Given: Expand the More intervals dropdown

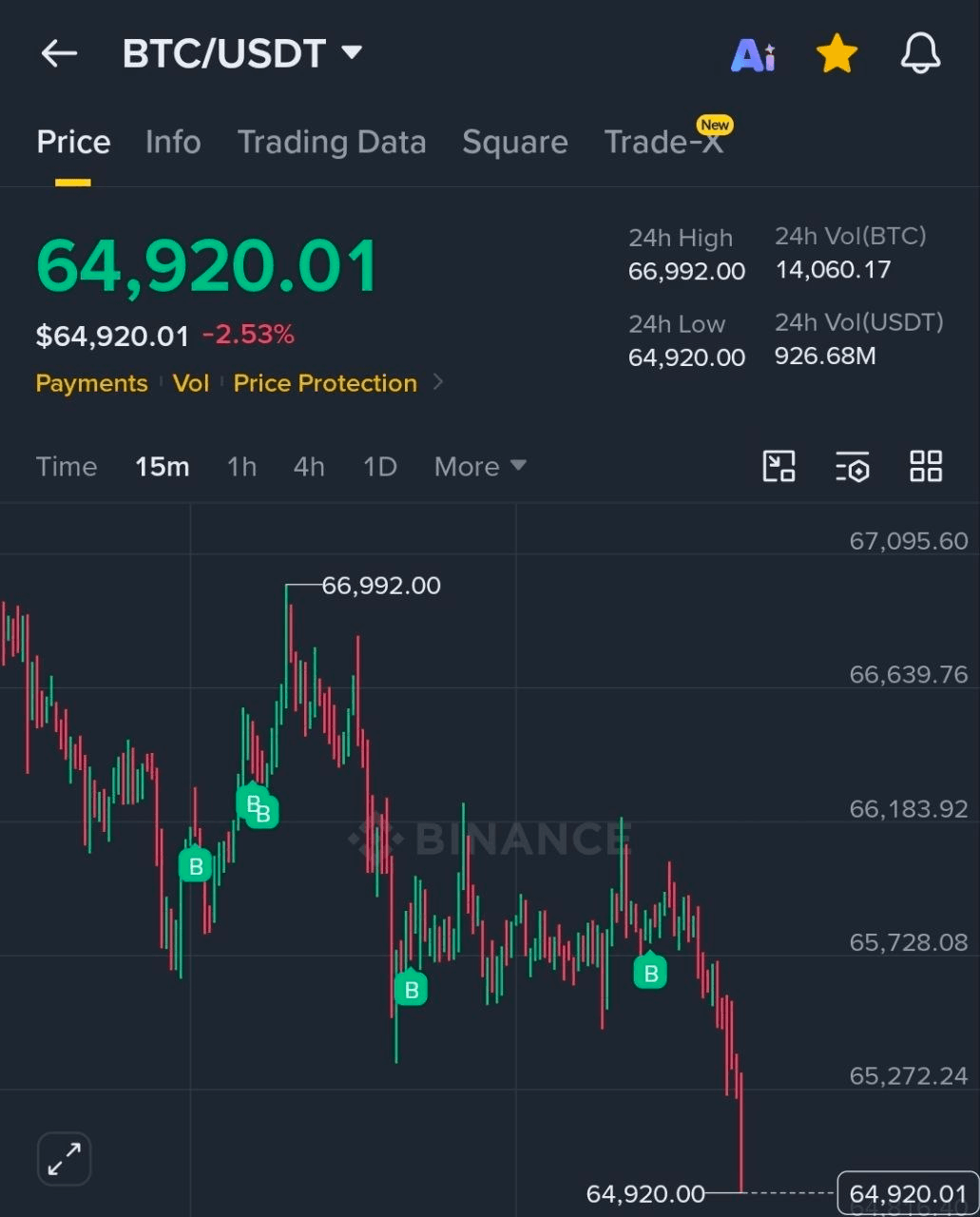Looking at the screenshot, I should (480, 467).
